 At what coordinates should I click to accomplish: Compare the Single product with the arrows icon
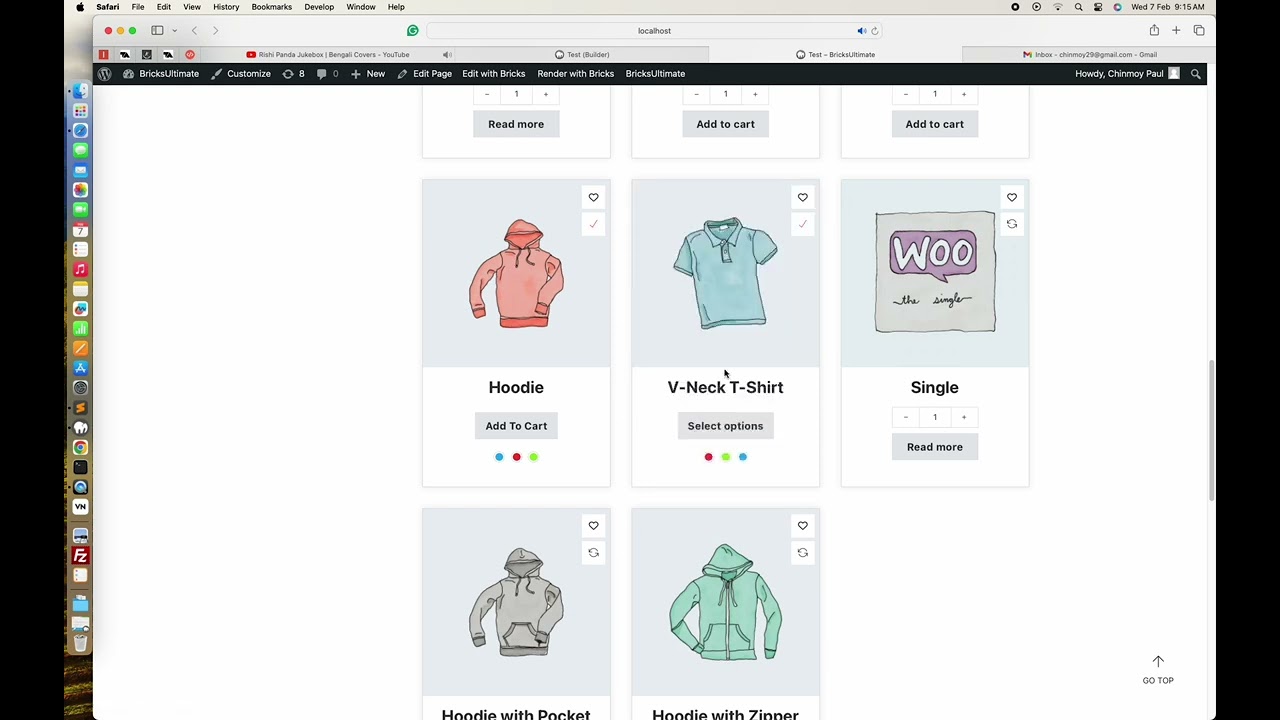click(1011, 224)
